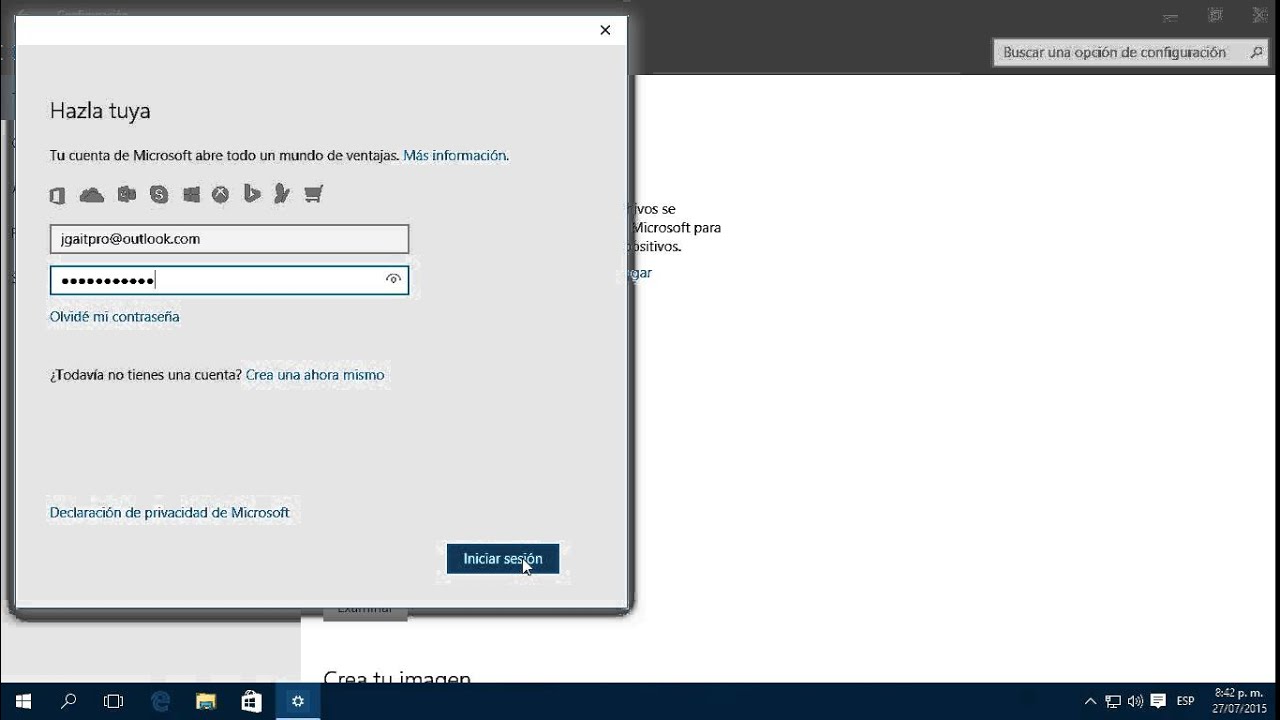
Task: Open the Action Center notifications icon
Action: [x=1158, y=701]
